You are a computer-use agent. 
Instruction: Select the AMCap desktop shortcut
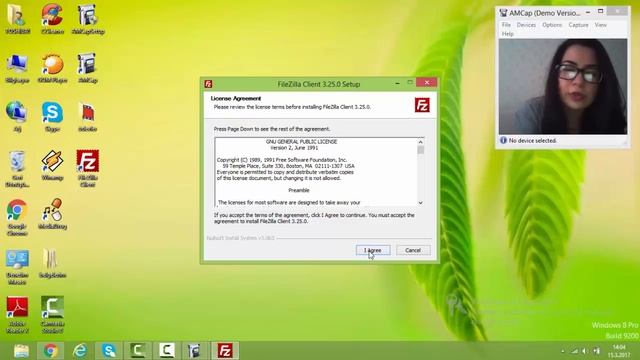click(x=87, y=68)
